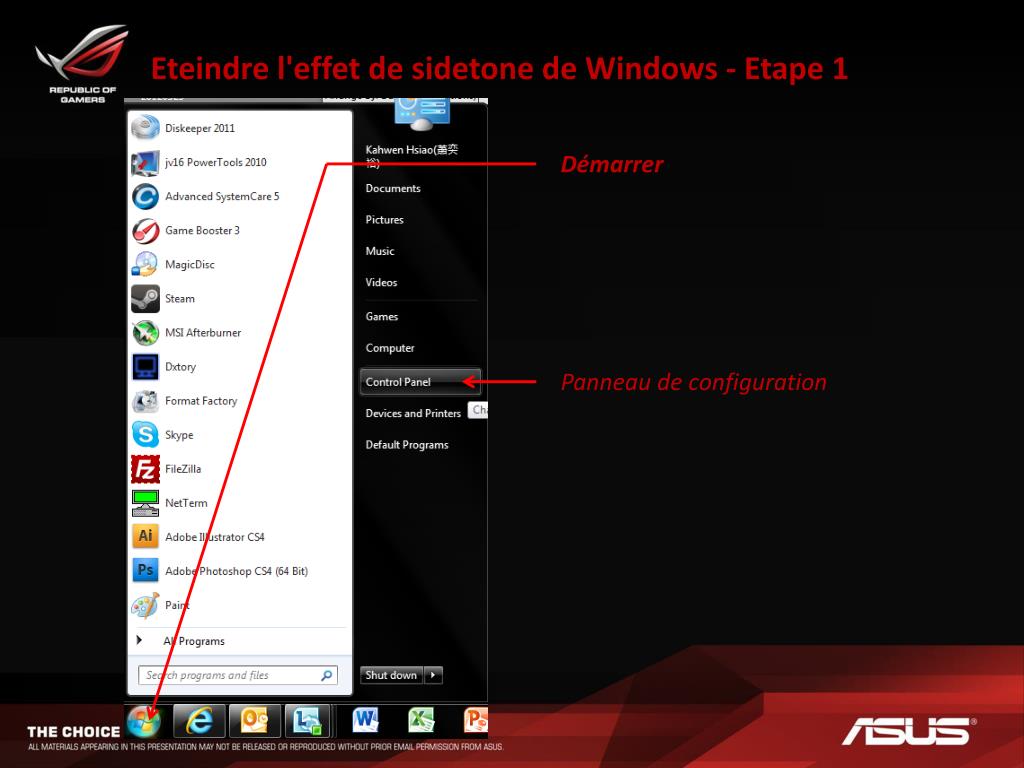Open MagicDisc program icon
This screenshot has width=1024, height=768.
point(145,264)
